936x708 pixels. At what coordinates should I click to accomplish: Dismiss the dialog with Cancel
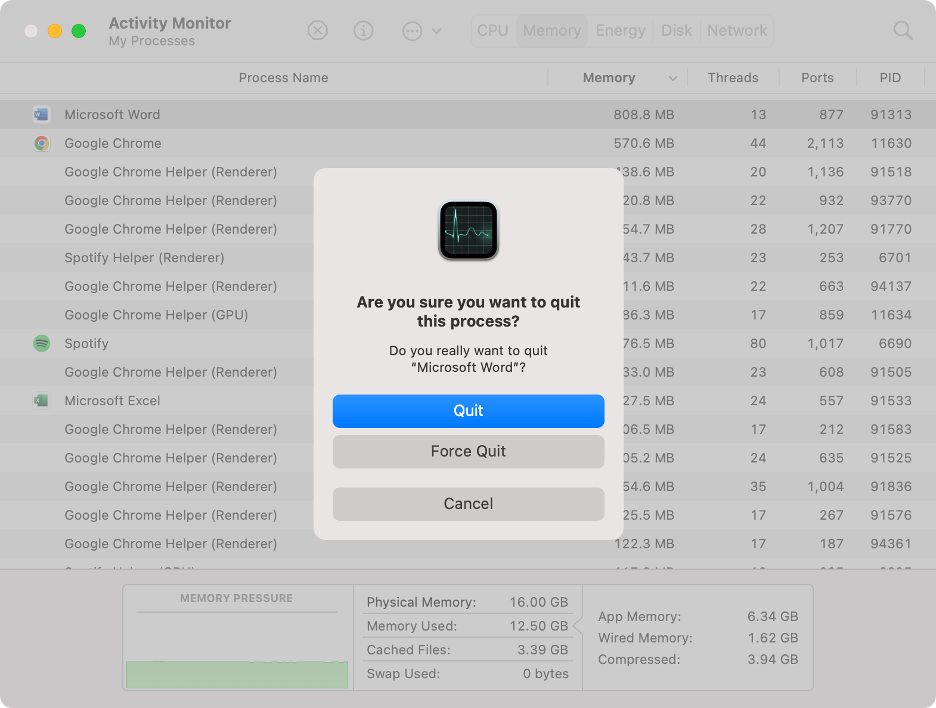click(468, 503)
